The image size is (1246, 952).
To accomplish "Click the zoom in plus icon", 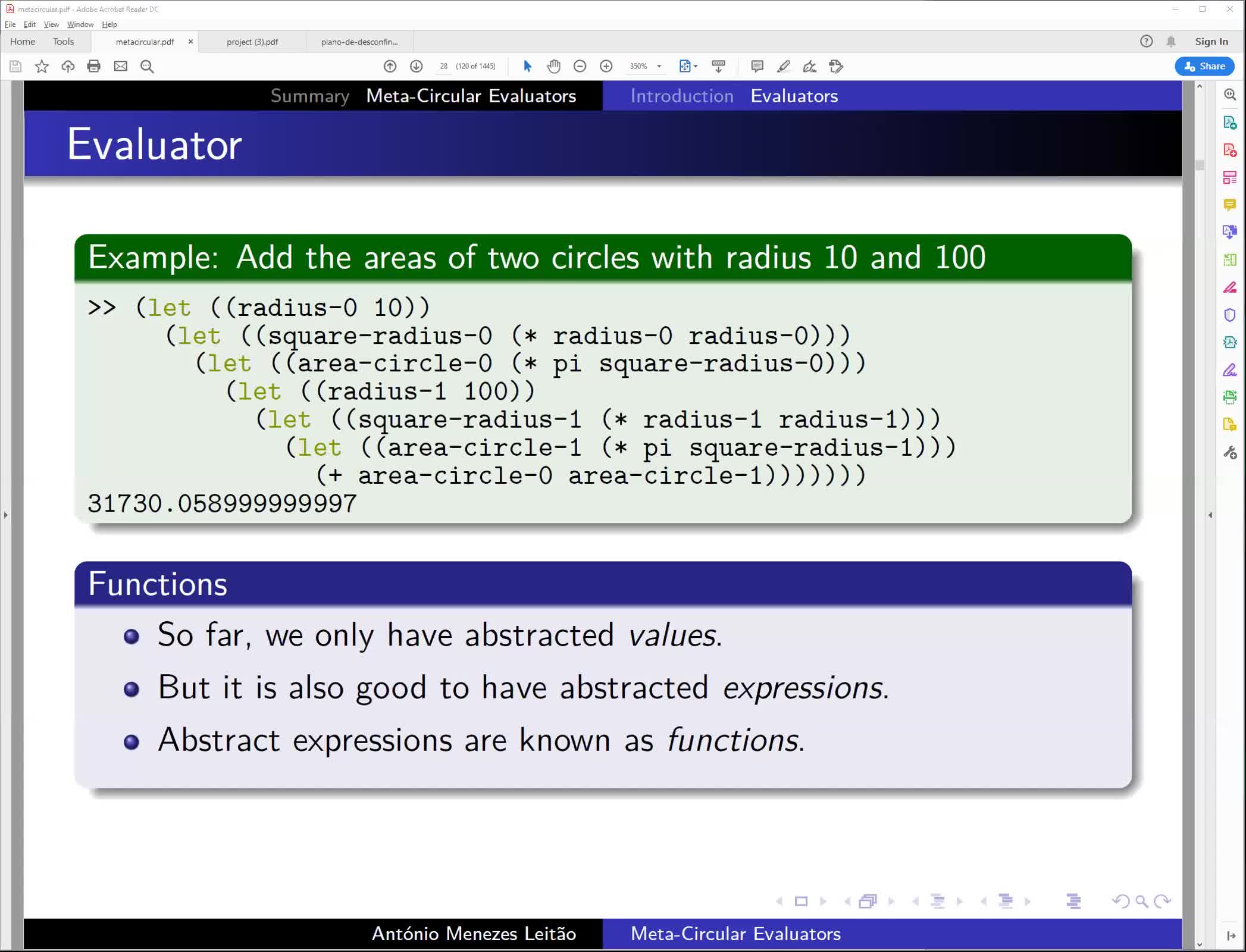I will [607, 66].
